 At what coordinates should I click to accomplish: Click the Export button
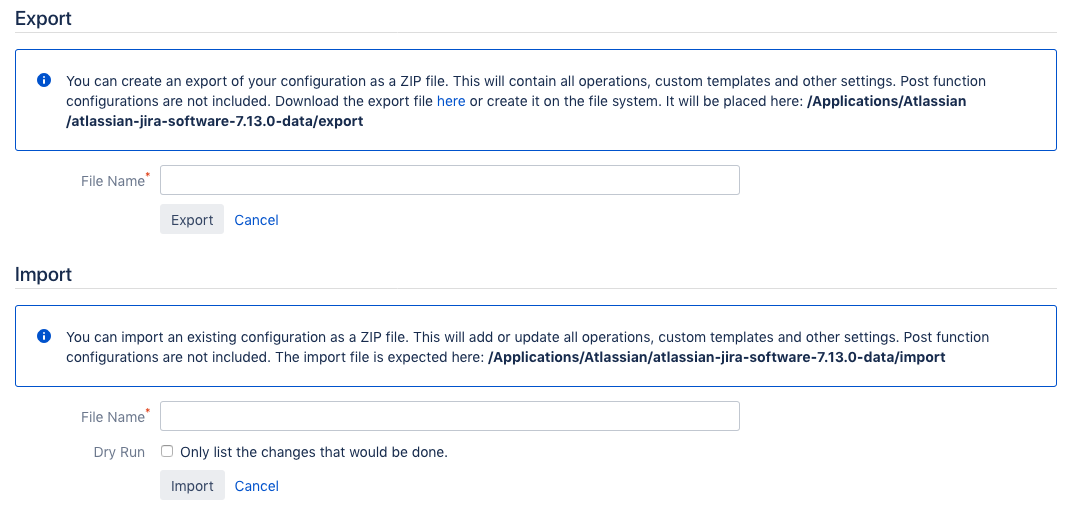[x=192, y=219]
